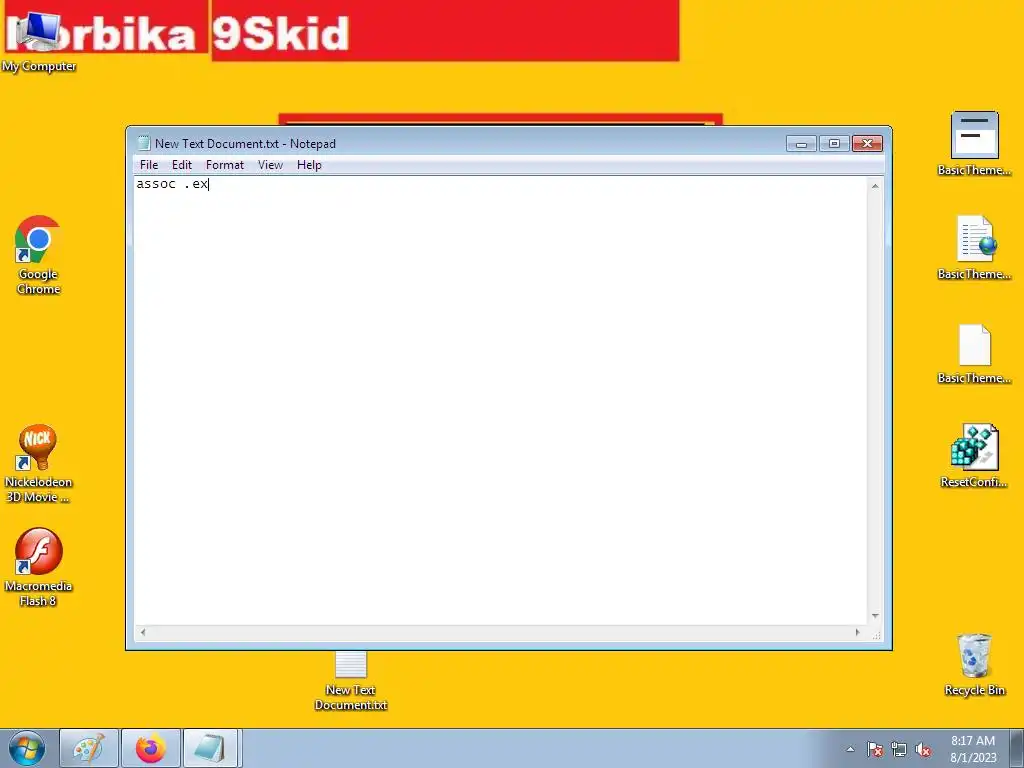Select the blank BasicTheme file icon

pos(974,353)
